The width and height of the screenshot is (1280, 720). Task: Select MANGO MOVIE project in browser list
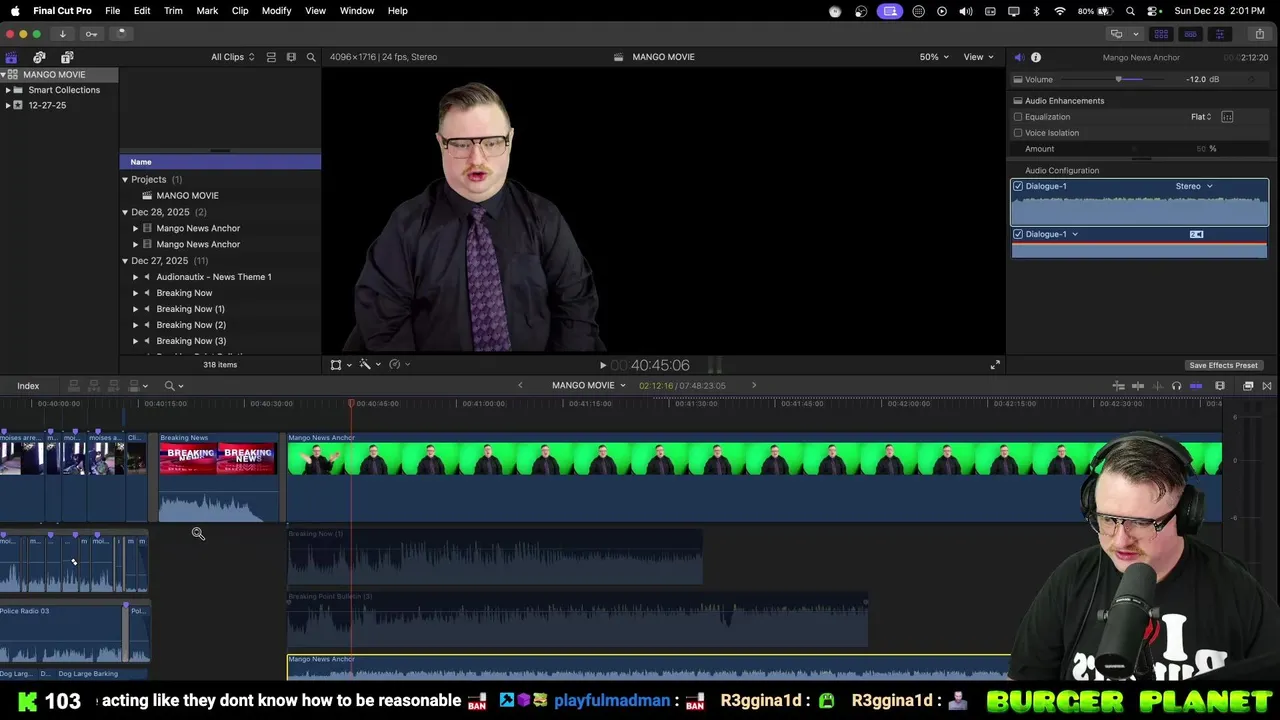pyautogui.click(x=187, y=196)
